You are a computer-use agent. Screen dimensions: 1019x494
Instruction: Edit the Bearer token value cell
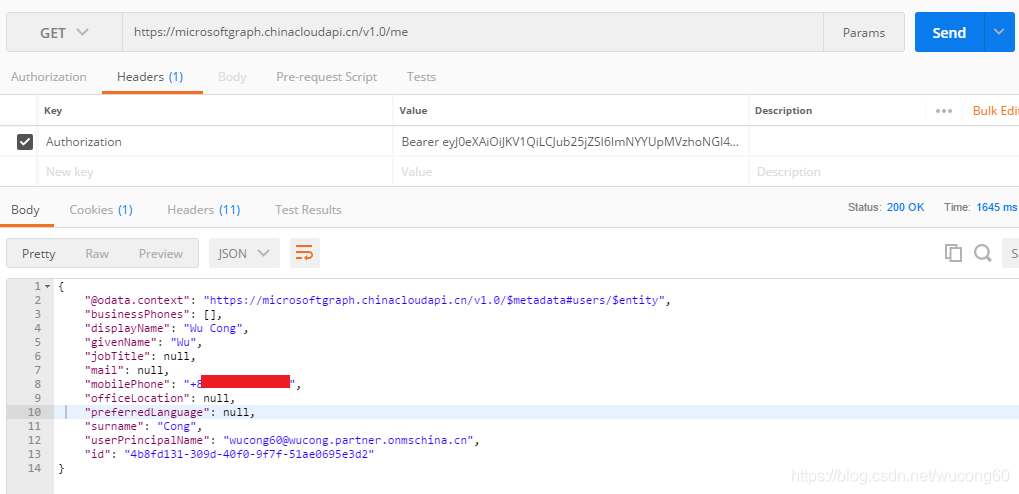tap(571, 142)
